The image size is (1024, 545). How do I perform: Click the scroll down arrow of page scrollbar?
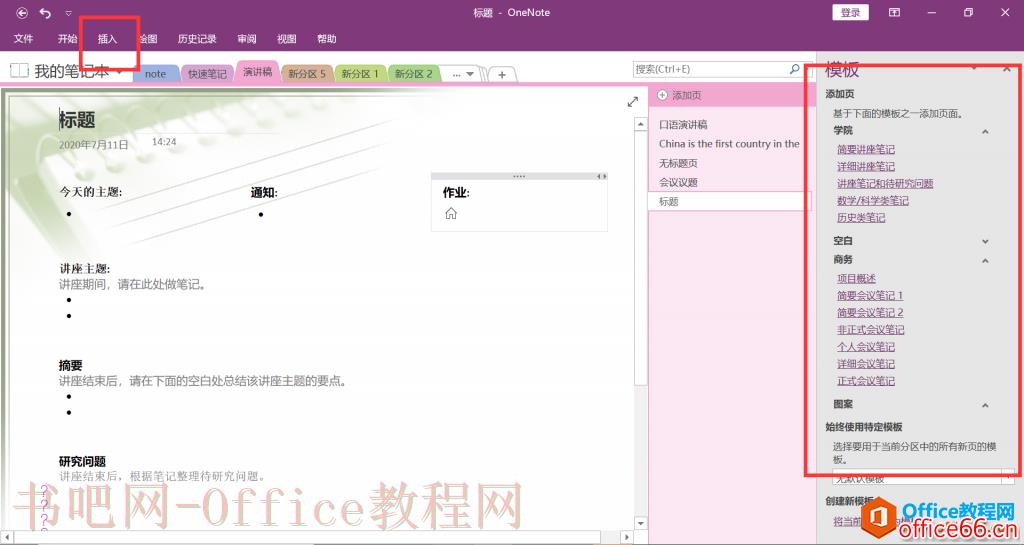click(641, 523)
